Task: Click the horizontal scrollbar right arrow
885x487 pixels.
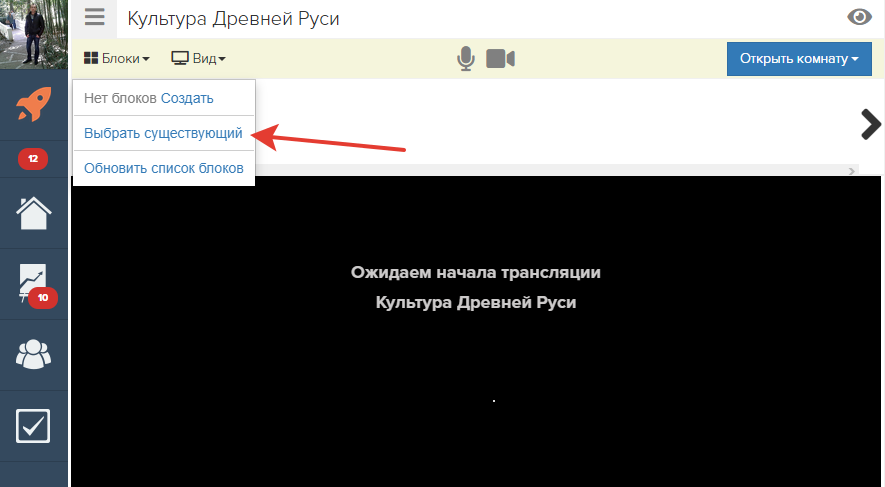Action: click(x=852, y=170)
